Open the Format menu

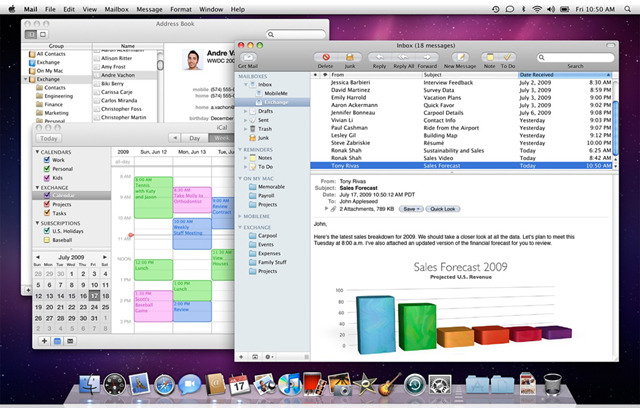point(181,9)
